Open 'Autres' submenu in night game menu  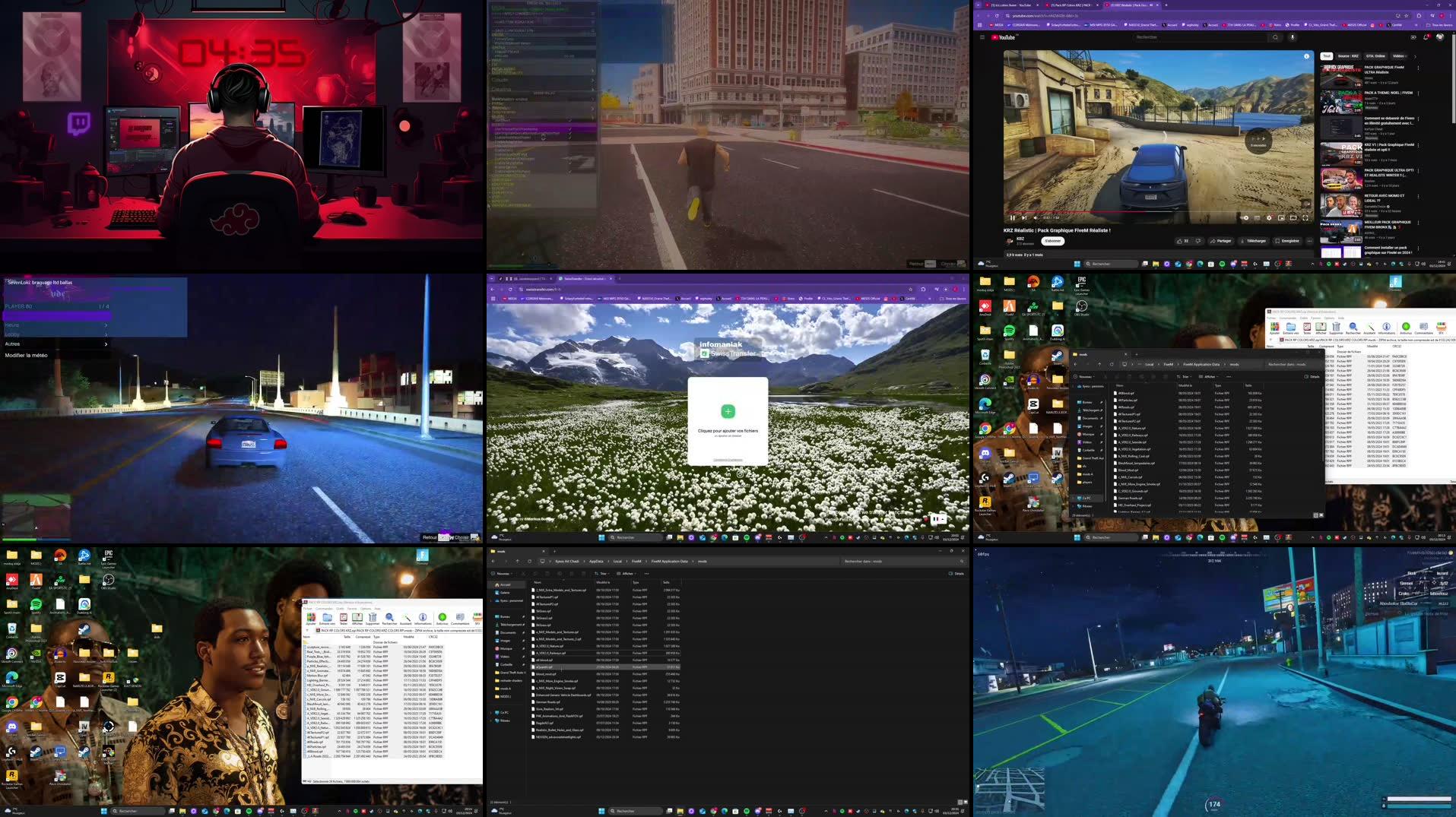coord(56,344)
